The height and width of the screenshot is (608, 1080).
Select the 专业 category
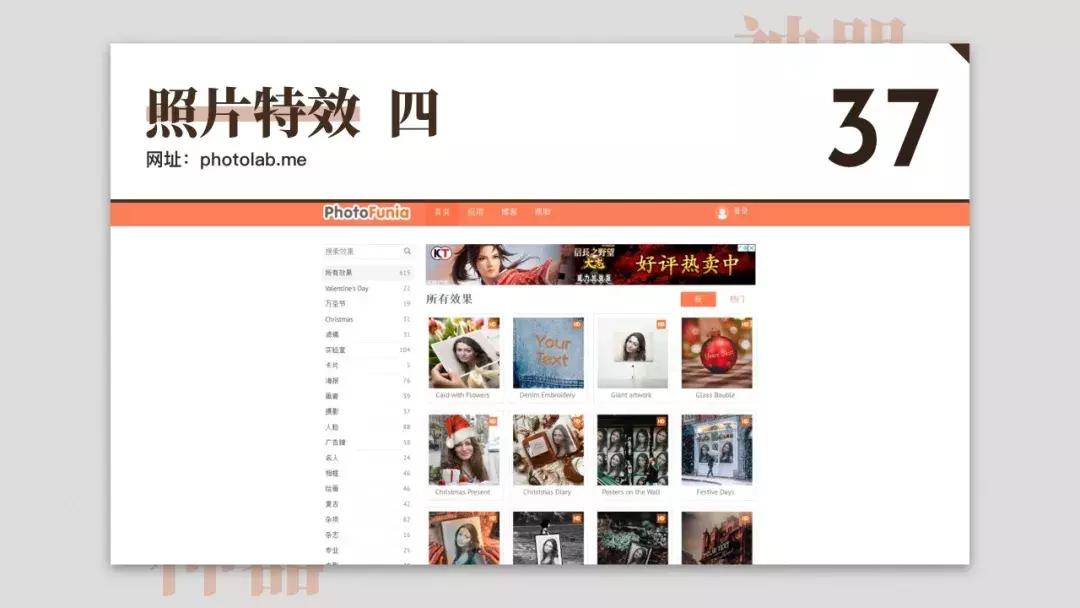[x=368, y=550]
